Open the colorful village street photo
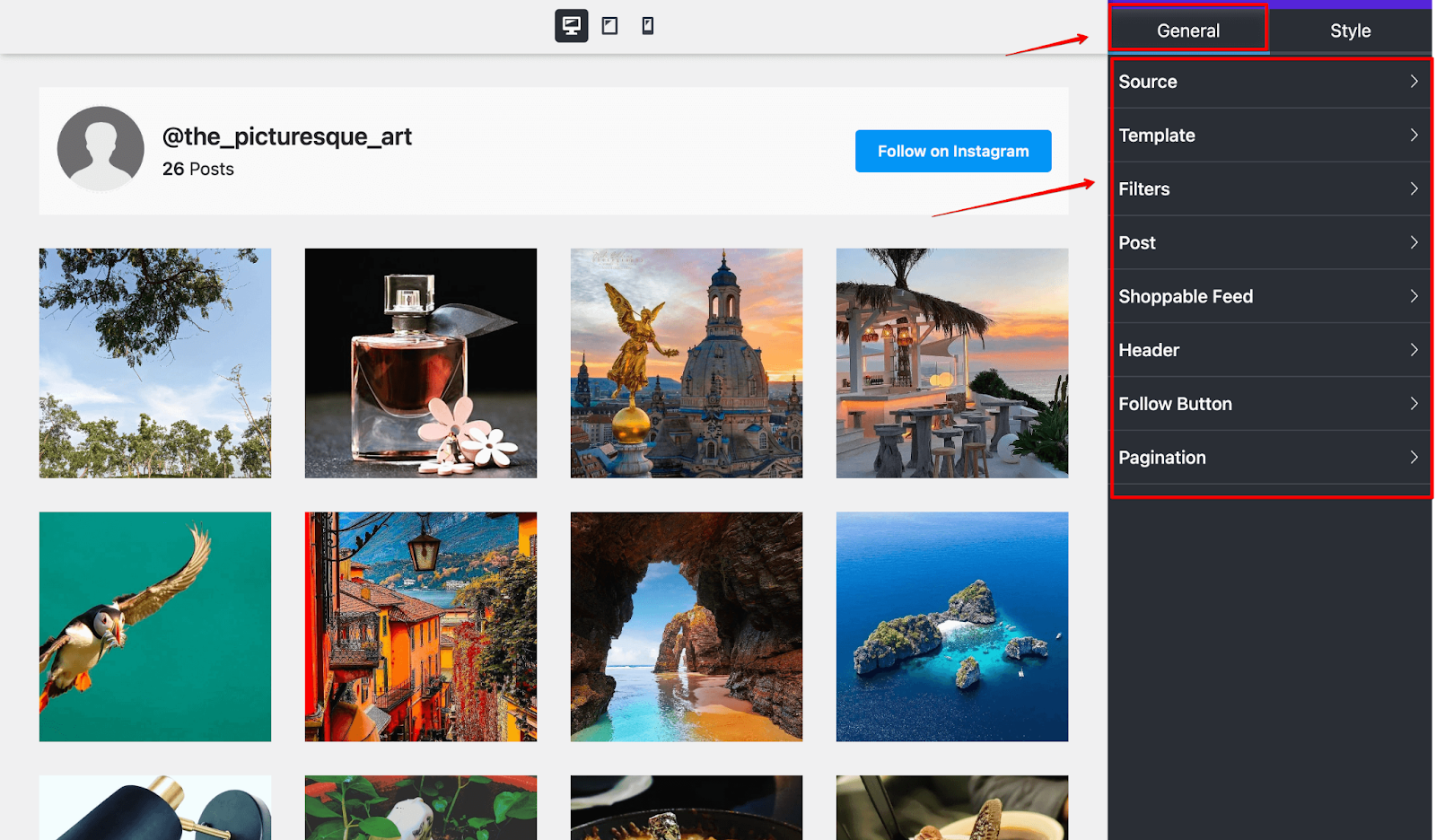1436x840 pixels. [421, 626]
